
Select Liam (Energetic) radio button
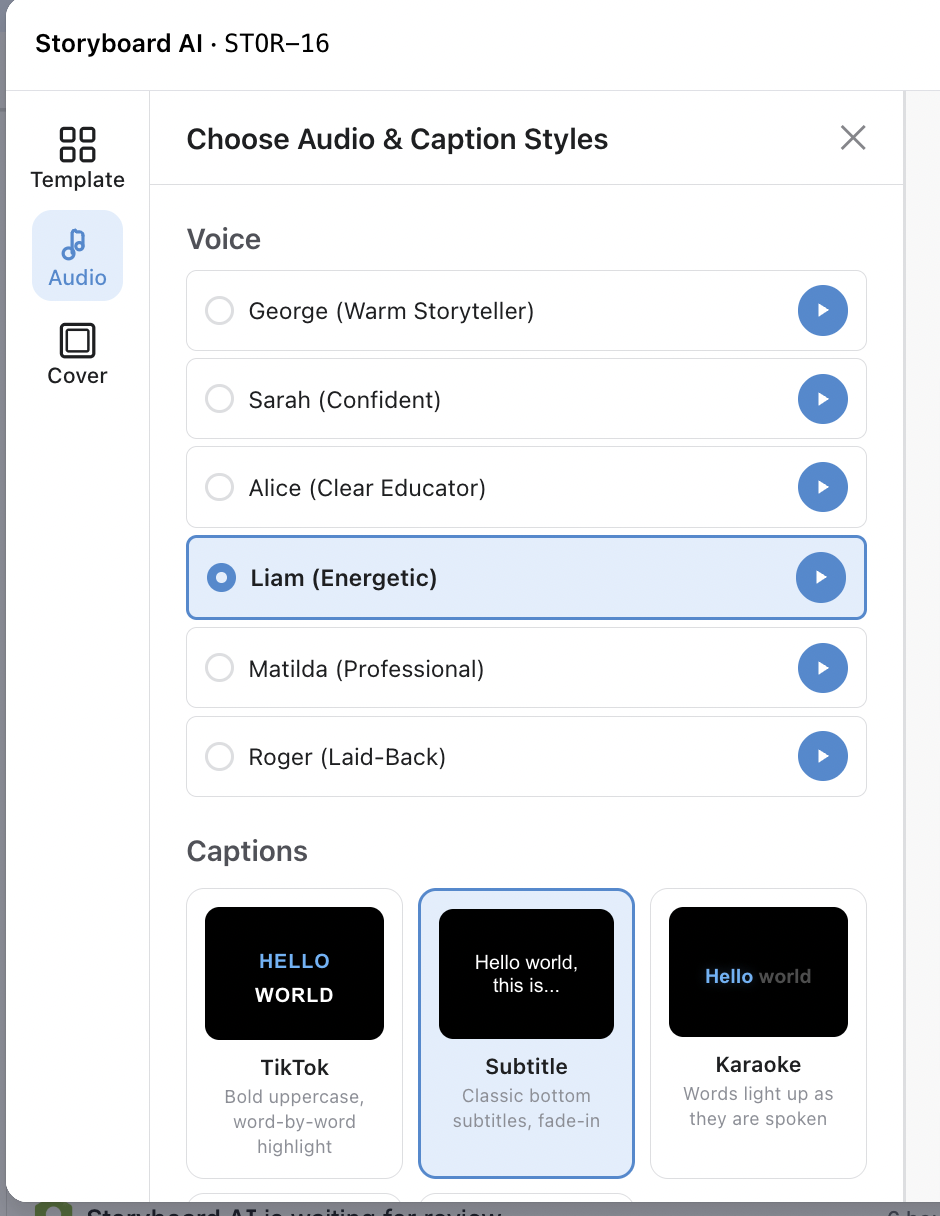tap(221, 578)
